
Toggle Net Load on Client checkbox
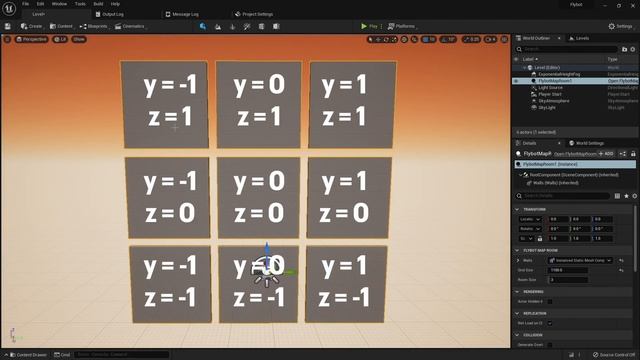[550, 323]
